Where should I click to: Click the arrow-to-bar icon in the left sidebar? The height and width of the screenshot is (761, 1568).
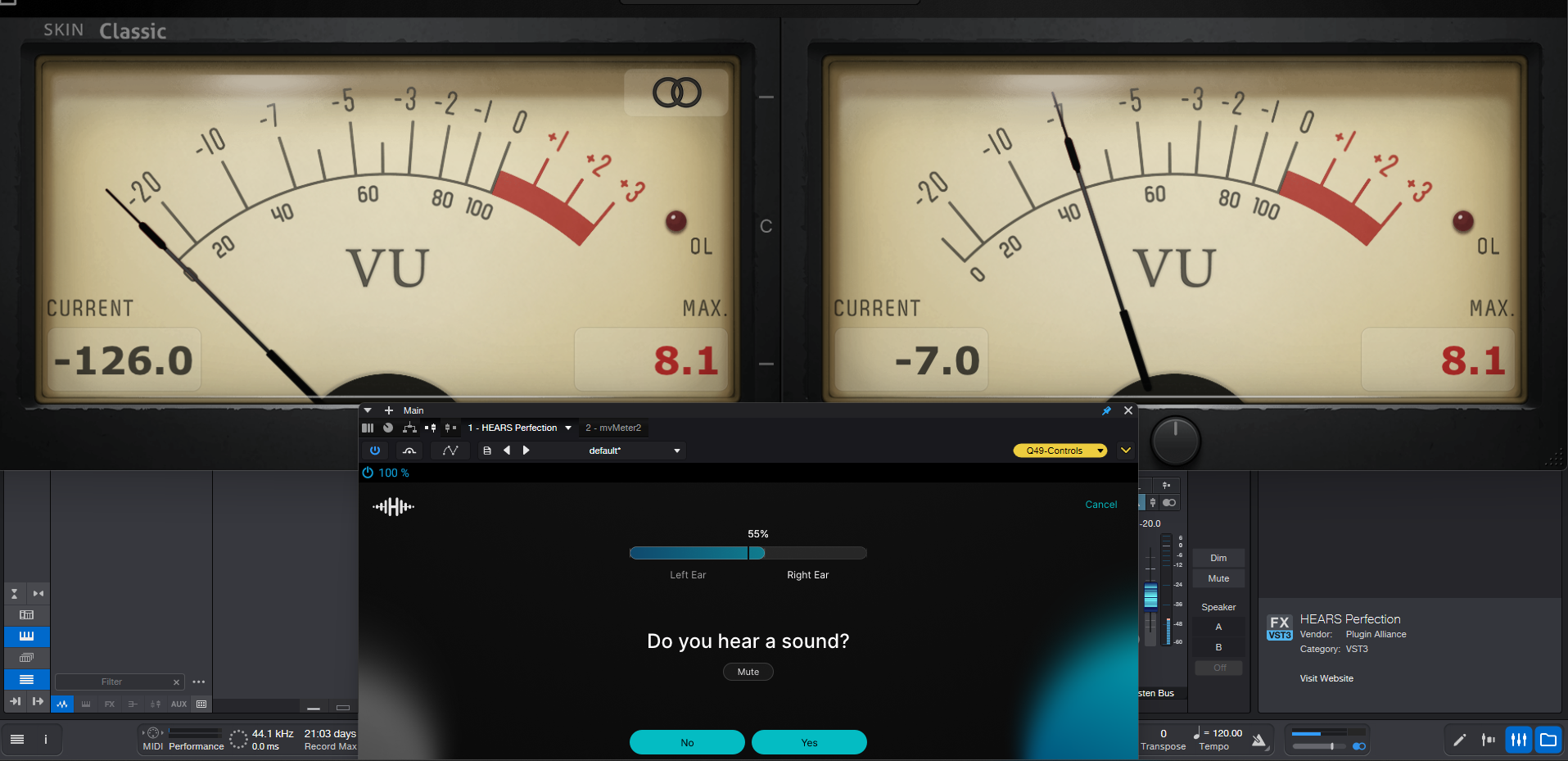point(15,701)
